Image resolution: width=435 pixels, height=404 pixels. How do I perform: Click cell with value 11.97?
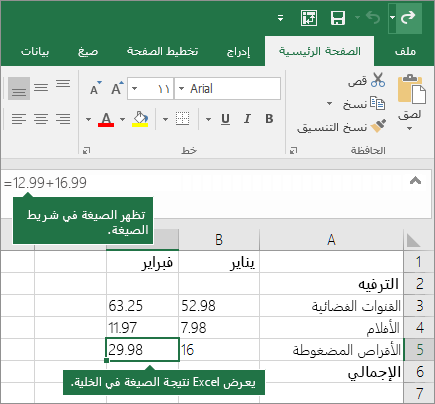(143, 328)
